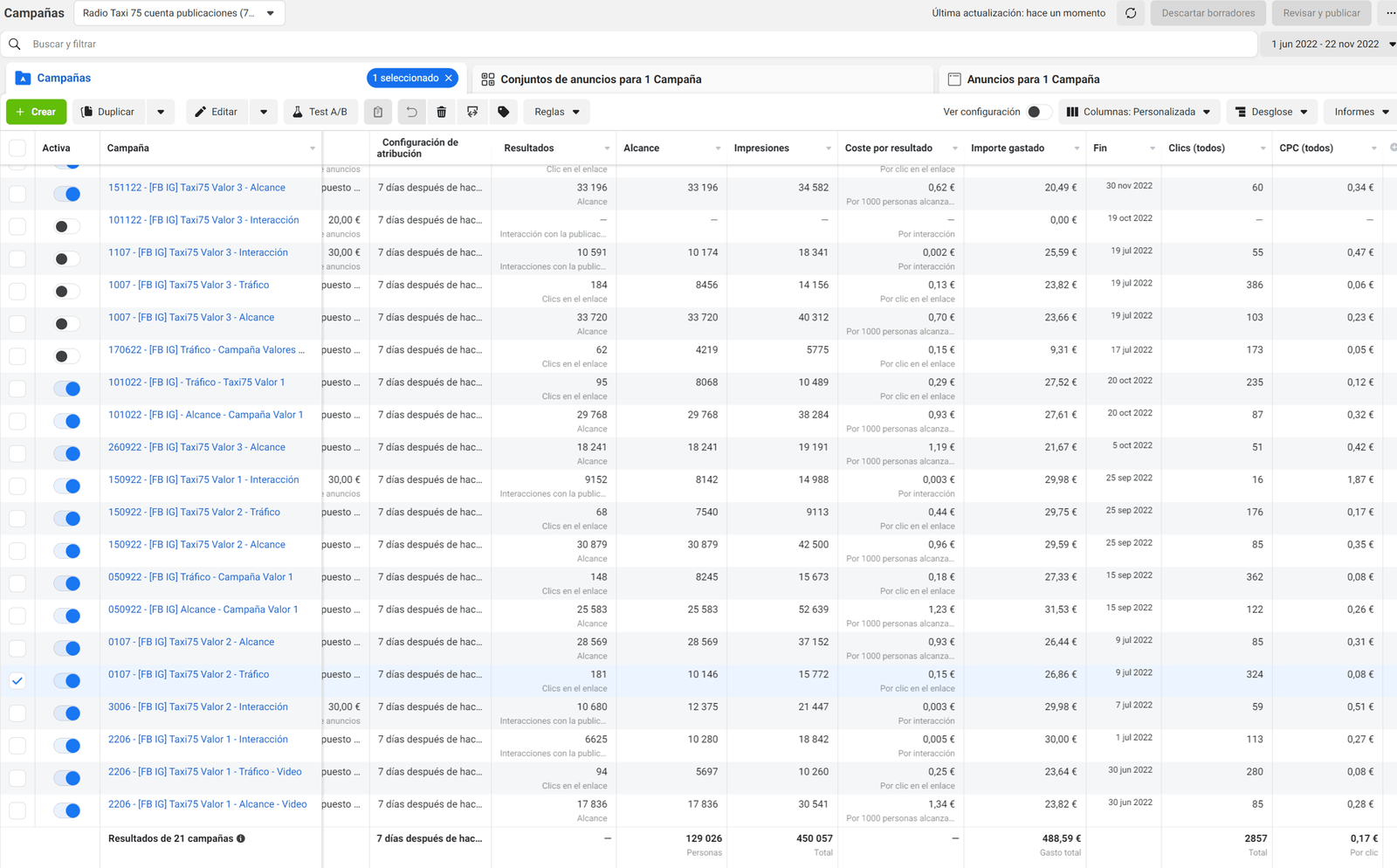Open Columnas: Personalizada dropdown

coord(1139,112)
